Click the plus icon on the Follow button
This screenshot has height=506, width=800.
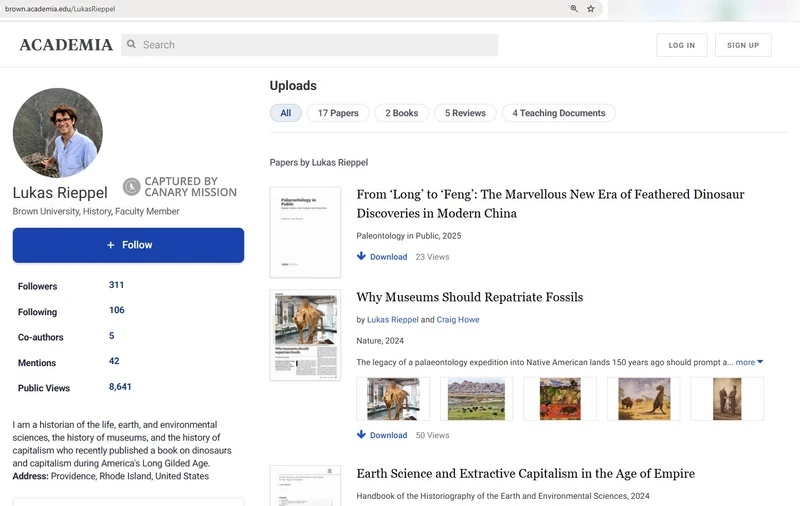tap(111, 245)
